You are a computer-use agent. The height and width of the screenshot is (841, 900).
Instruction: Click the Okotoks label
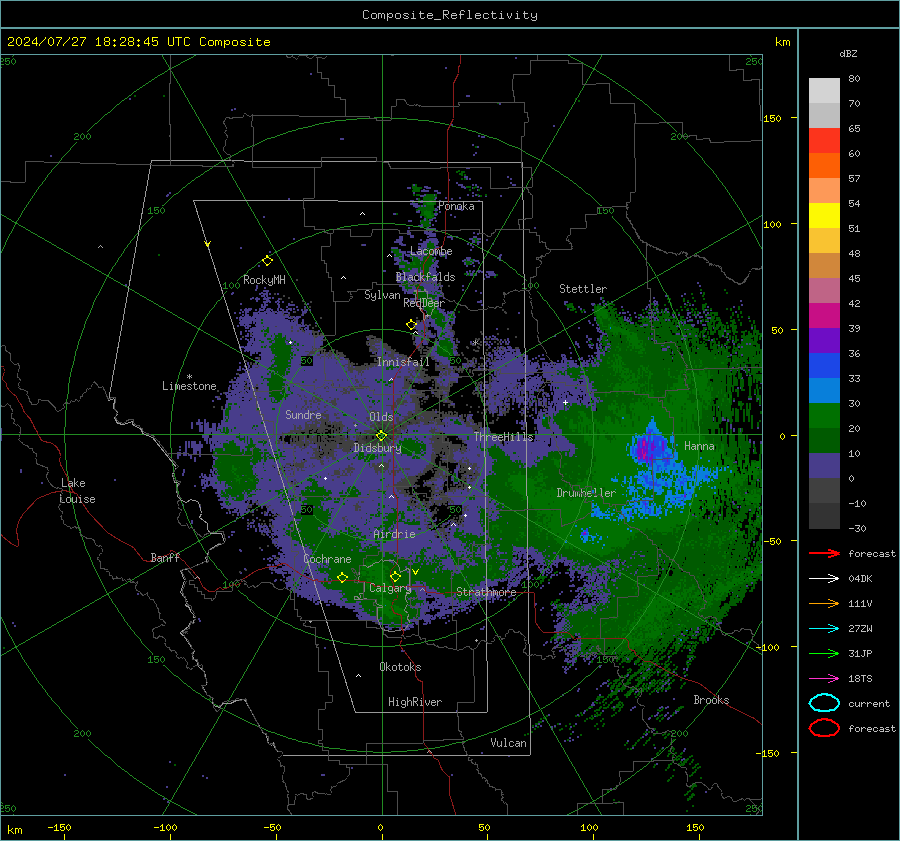[400, 666]
